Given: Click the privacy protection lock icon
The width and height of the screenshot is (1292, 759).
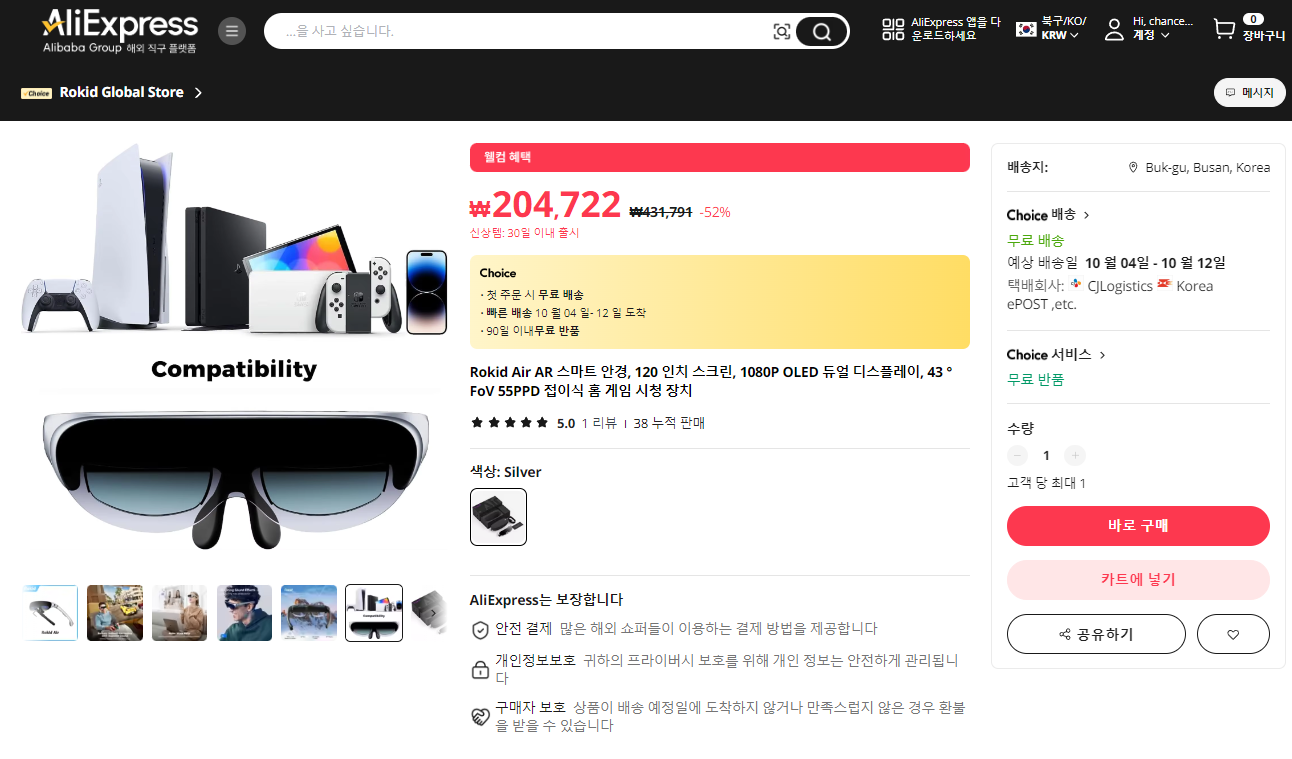Looking at the screenshot, I should pos(480,669).
